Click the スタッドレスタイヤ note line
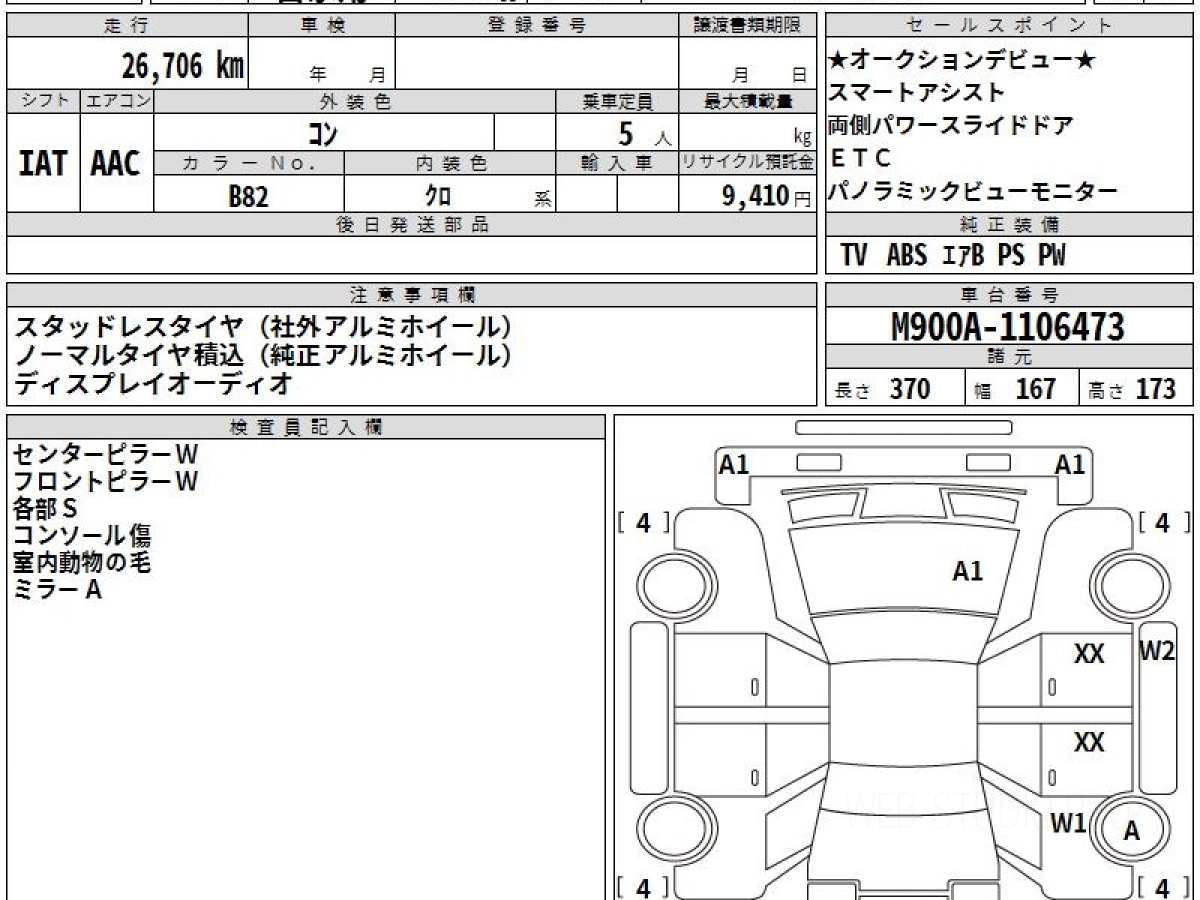Viewport: 1200px width, 900px height. coord(264,326)
